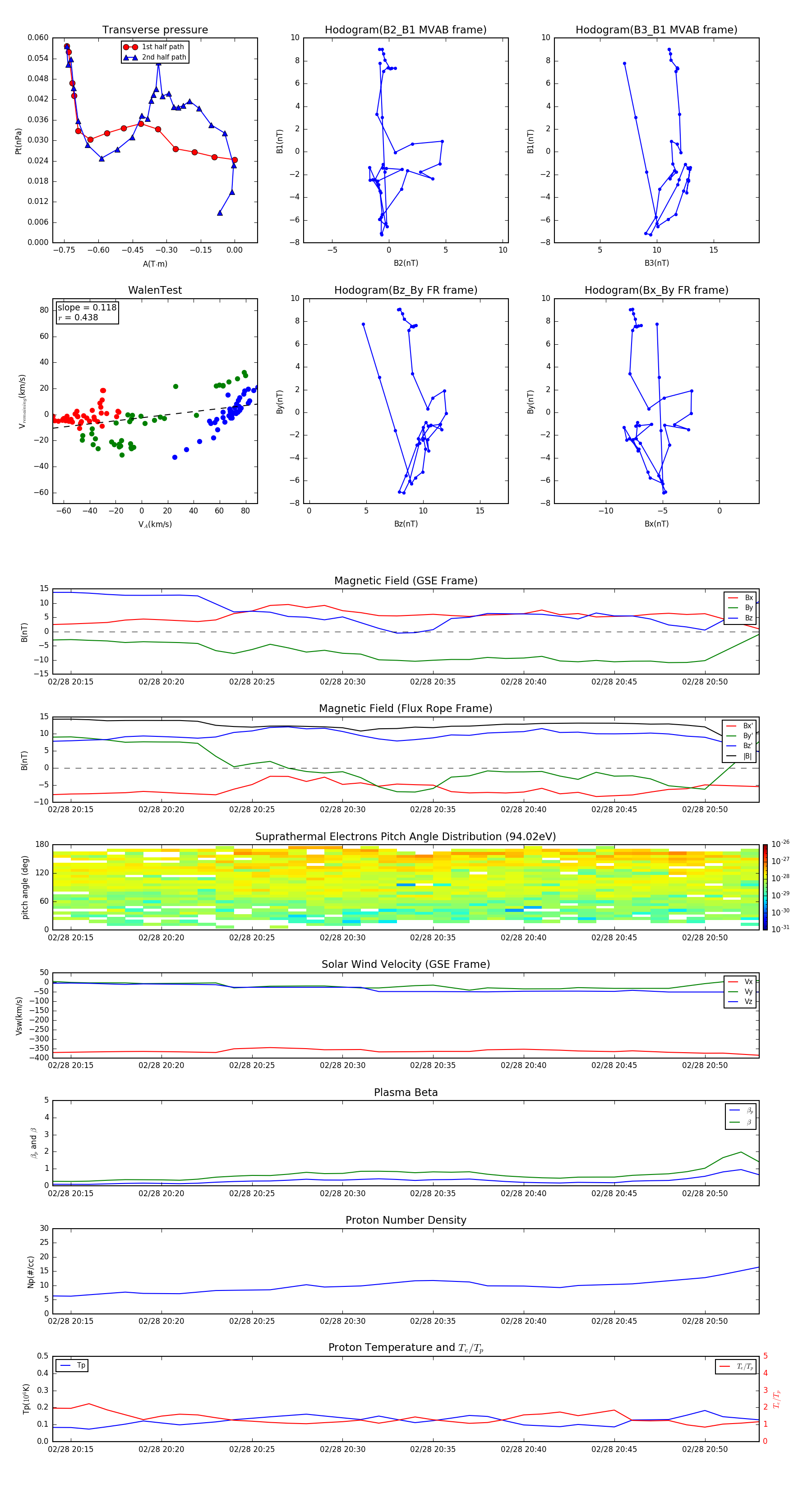
Task: Click the 'pitch angle (deg)' axis label
Action: click(25, 887)
